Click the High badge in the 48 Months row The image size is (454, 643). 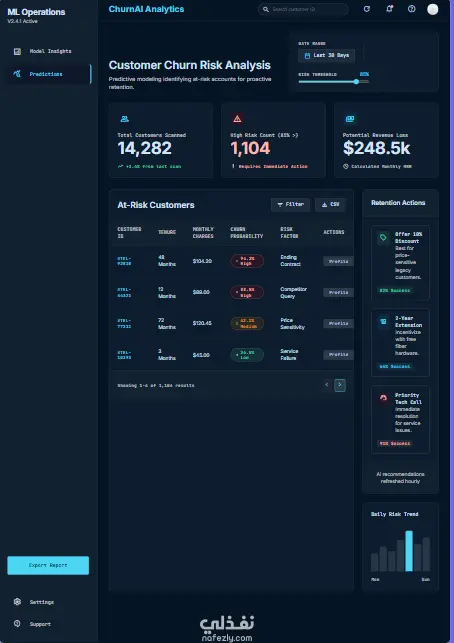click(x=247, y=261)
